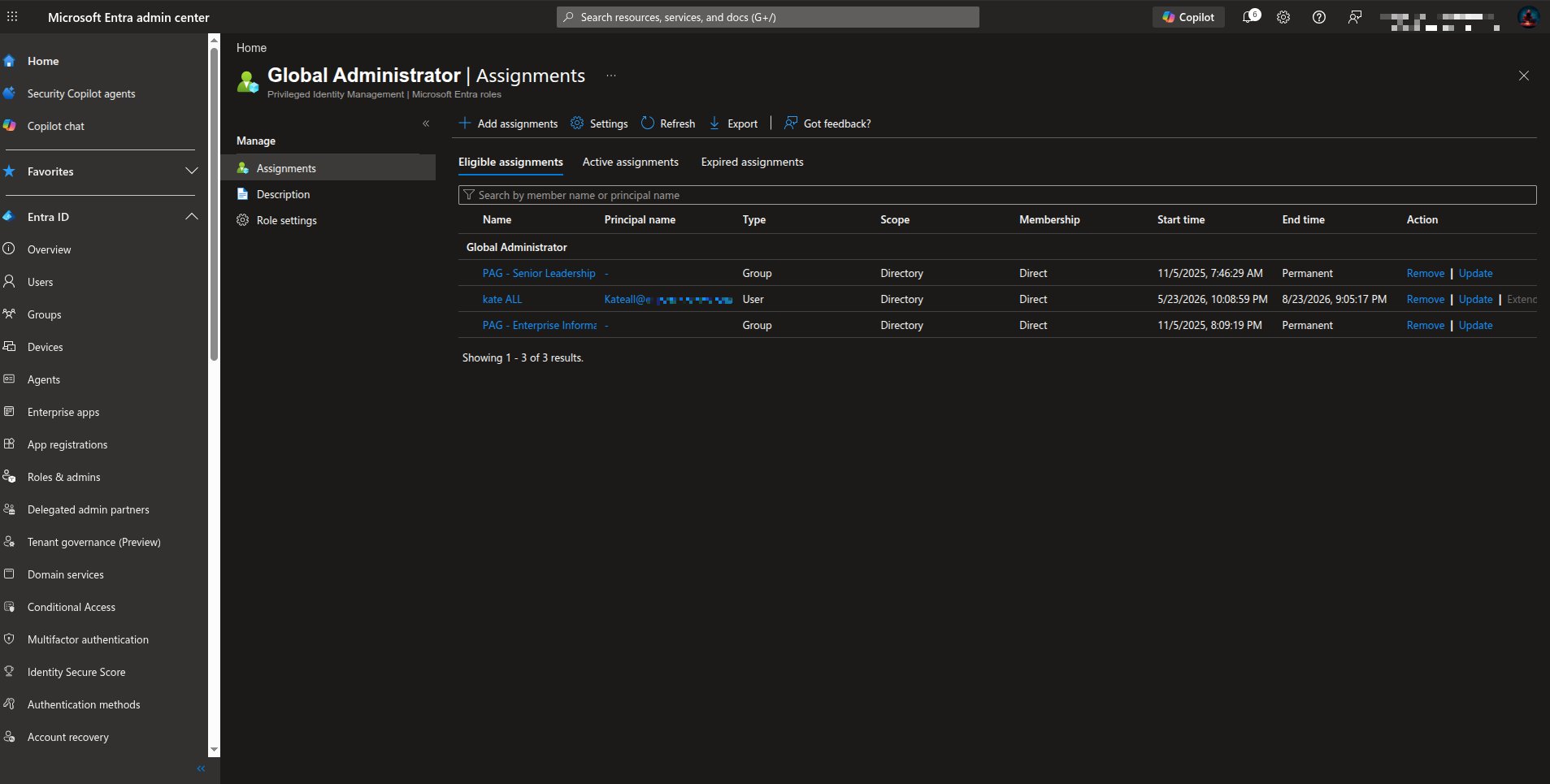Open Copilot chat
The image size is (1550, 784).
click(x=56, y=126)
